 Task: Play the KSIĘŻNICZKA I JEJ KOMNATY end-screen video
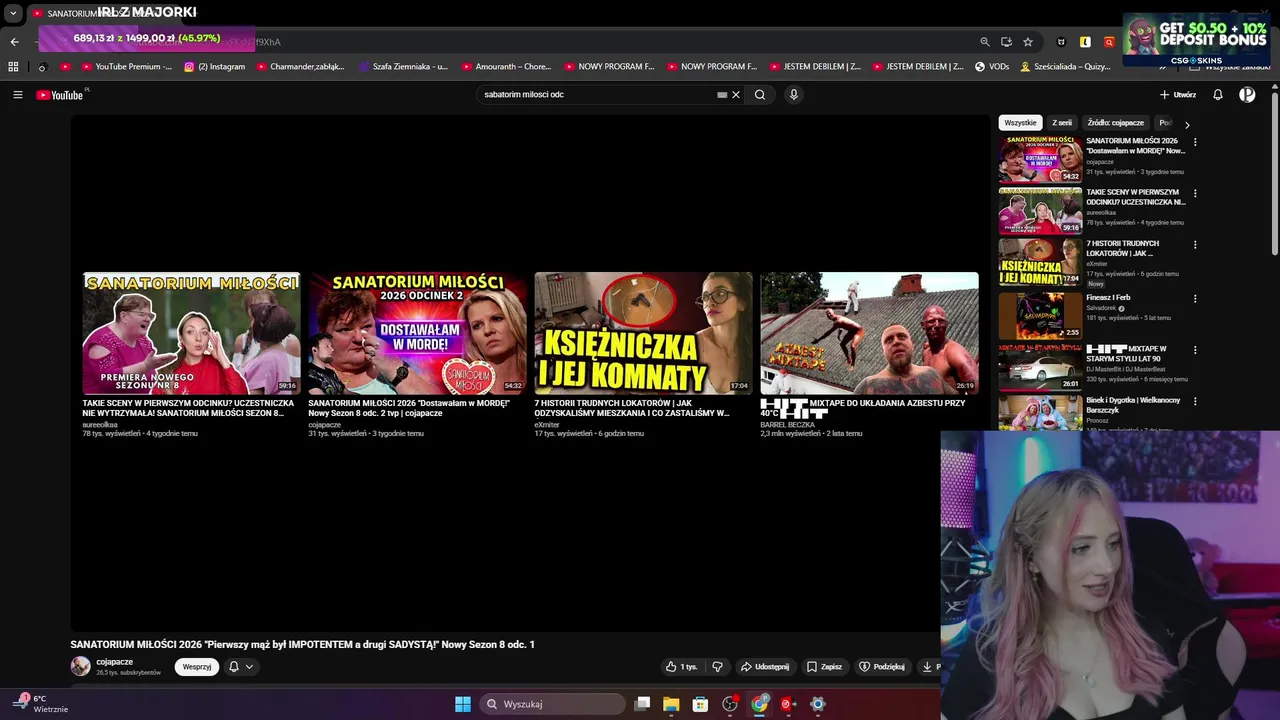click(x=643, y=333)
